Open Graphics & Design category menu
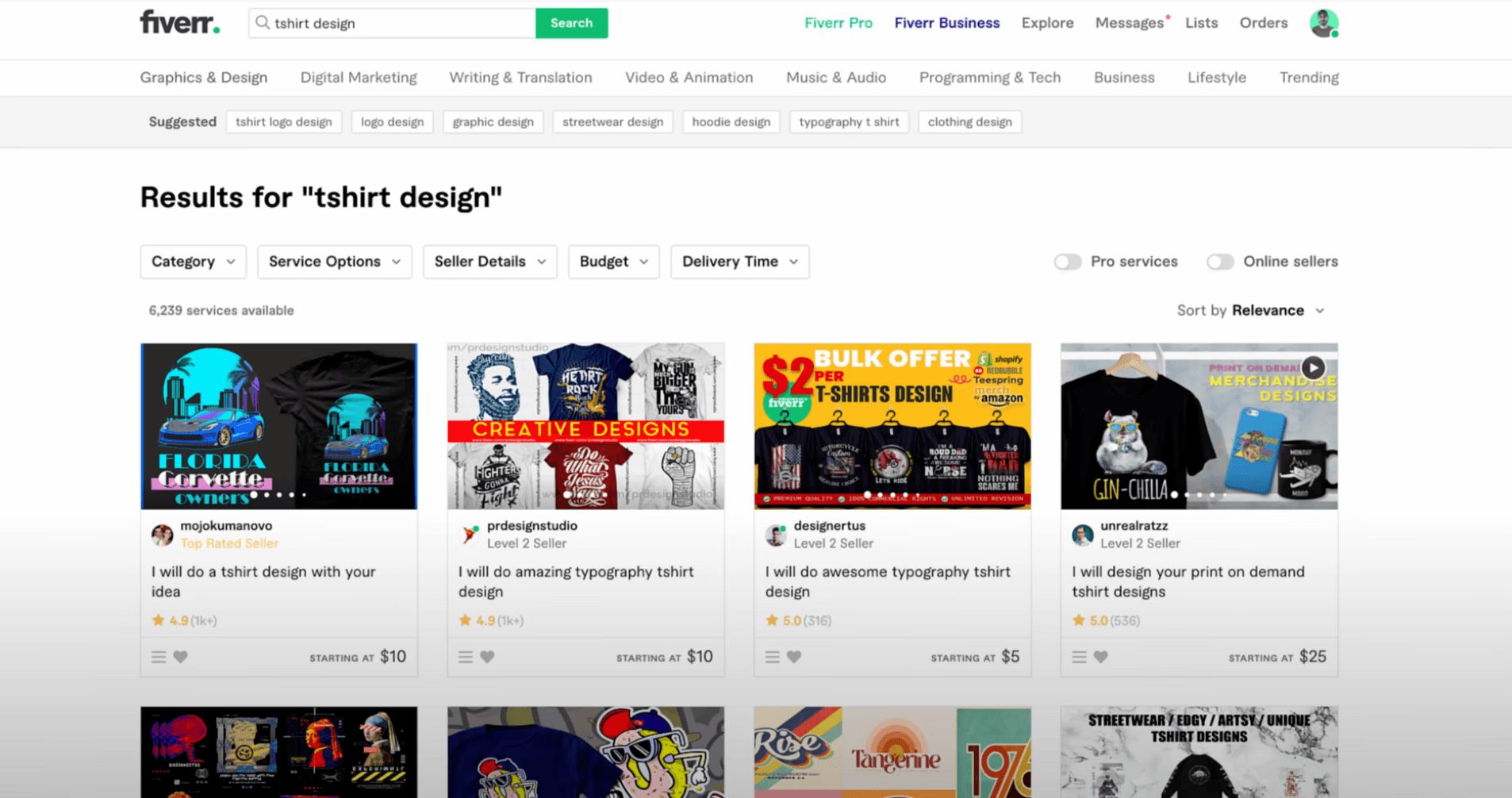 (x=204, y=78)
